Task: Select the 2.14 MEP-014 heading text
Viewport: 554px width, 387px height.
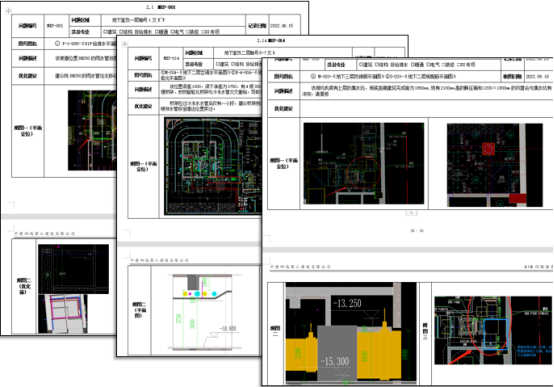Action: [x=271, y=41]
